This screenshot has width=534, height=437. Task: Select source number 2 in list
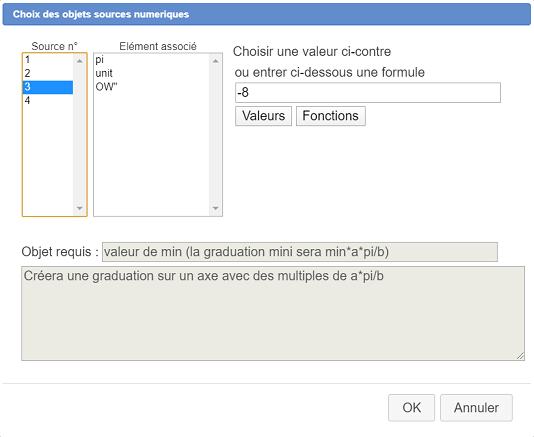pos(48,74)
